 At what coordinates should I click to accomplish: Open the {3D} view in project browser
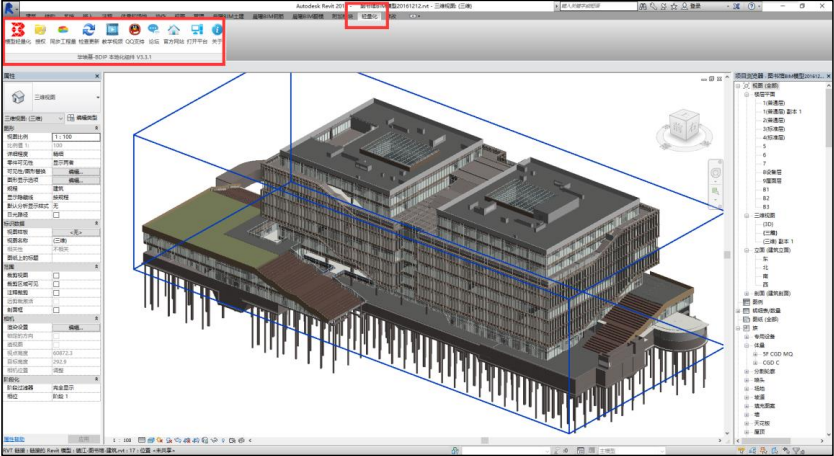point(768,224)
